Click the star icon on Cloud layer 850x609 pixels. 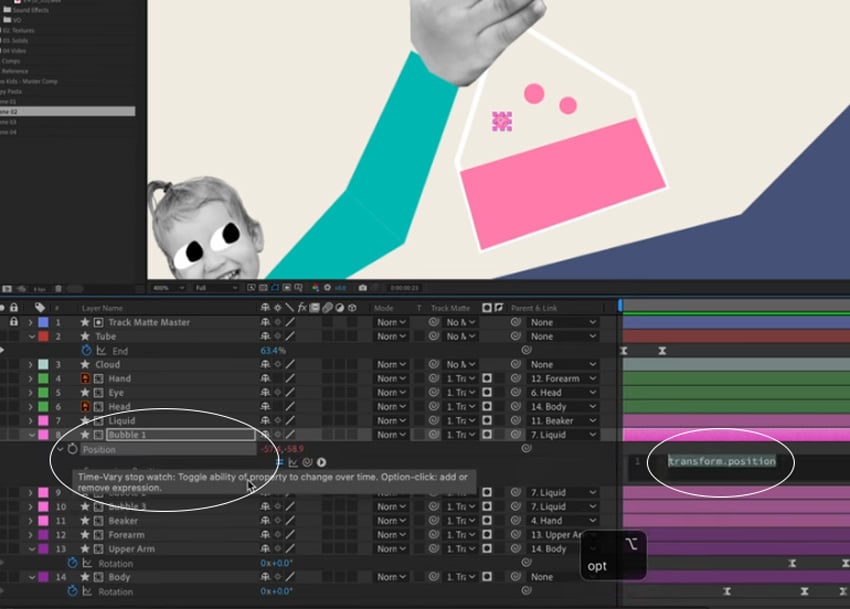(85, 364)
